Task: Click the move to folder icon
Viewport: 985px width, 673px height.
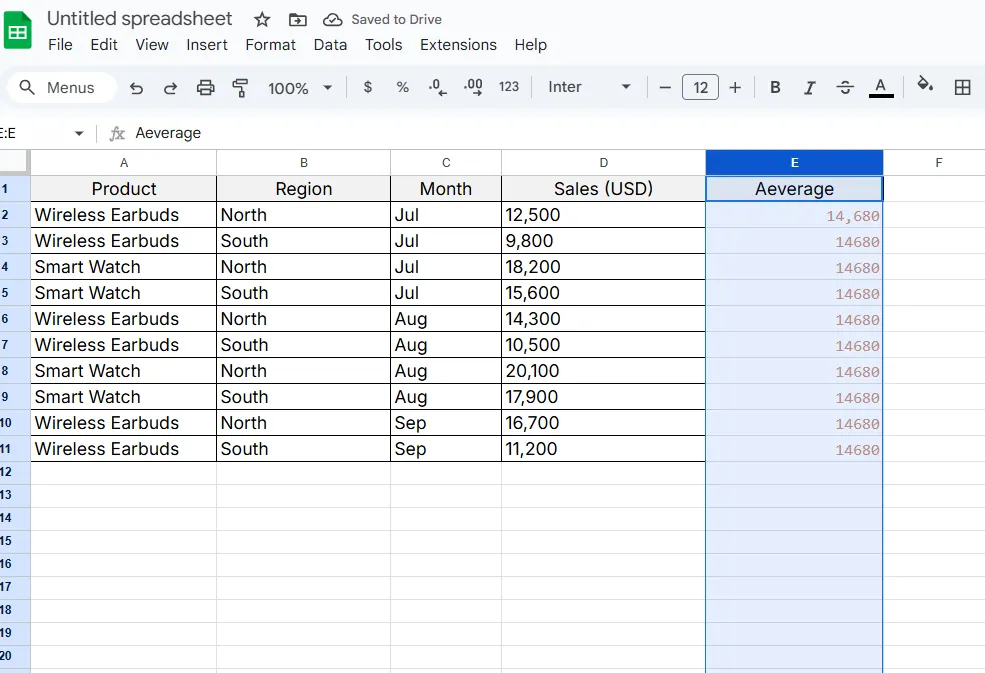Action: [297, 19]
